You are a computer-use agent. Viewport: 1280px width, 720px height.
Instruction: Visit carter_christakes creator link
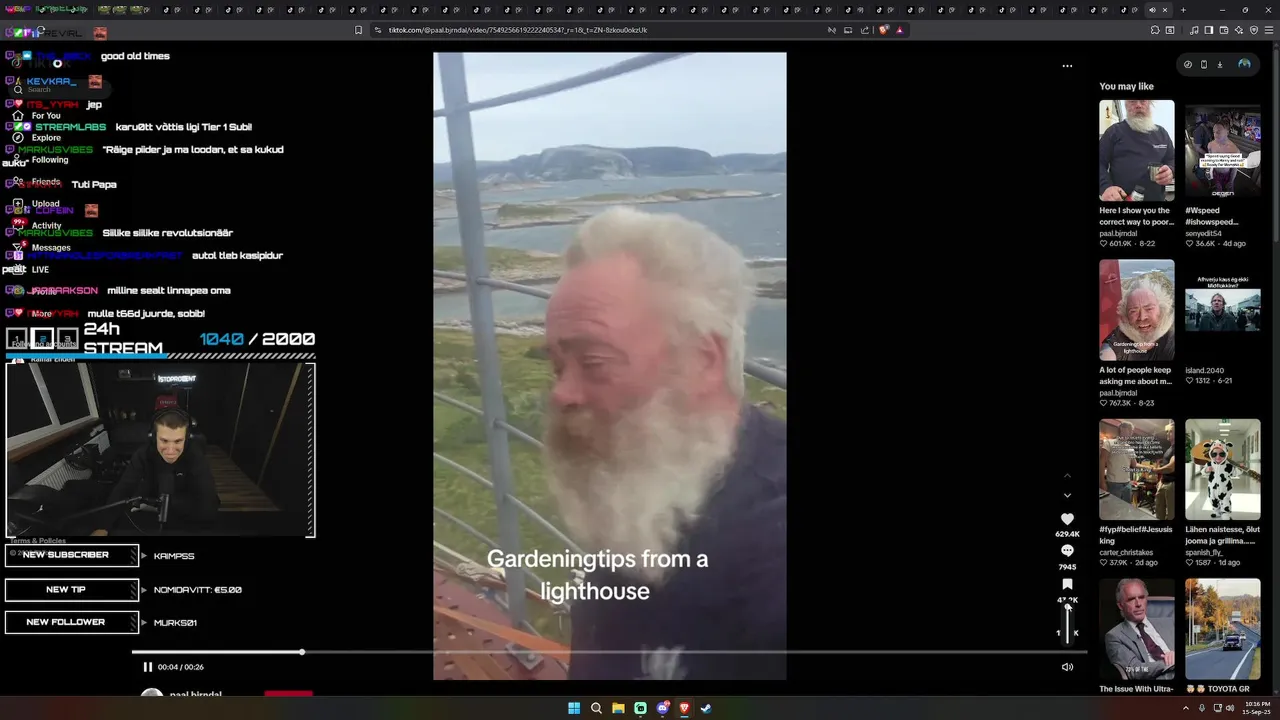(1126, 552)
